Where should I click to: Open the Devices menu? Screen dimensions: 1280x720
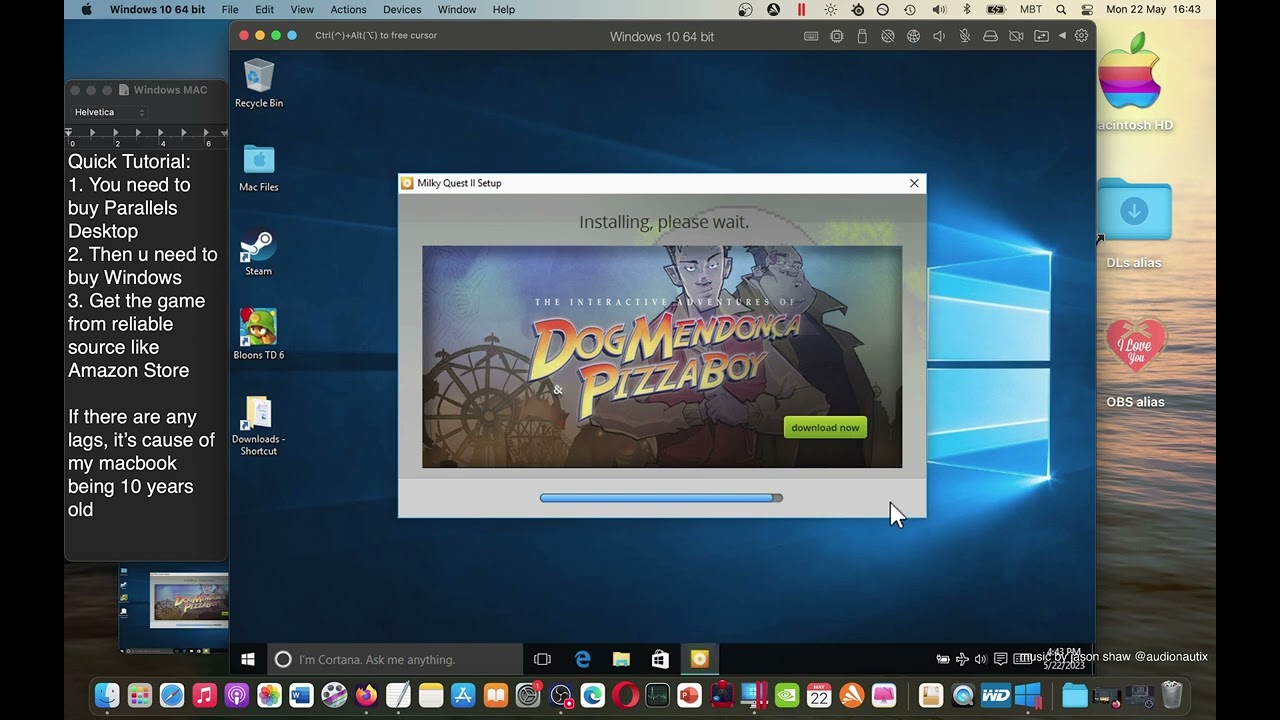click(x=402, y=9)
